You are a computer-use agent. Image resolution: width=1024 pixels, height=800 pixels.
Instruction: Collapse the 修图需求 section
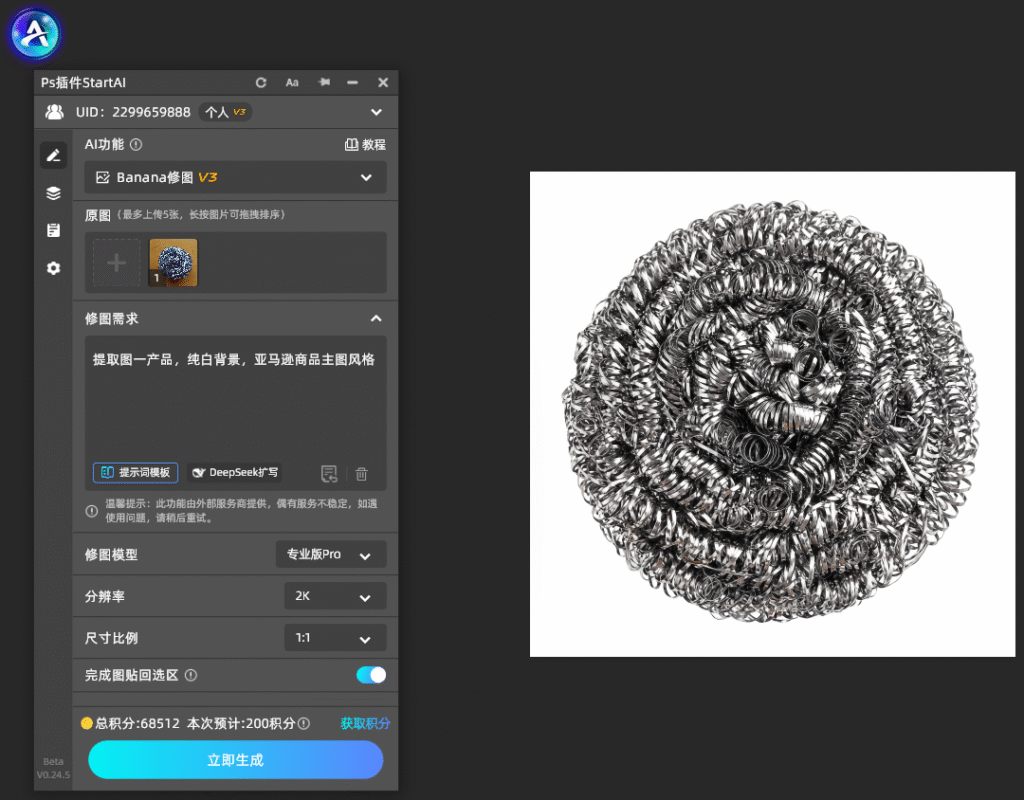pos(376,319)
